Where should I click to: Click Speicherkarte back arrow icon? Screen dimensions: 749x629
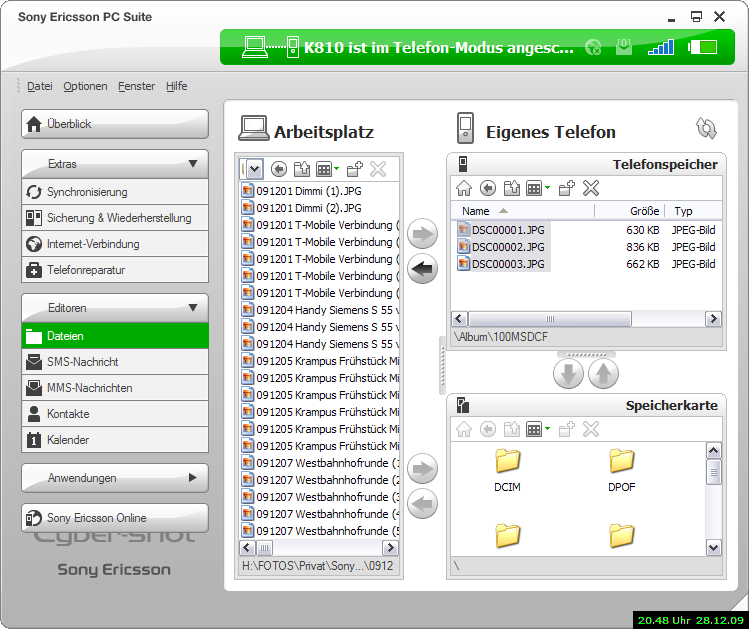(x=488, y=429)
